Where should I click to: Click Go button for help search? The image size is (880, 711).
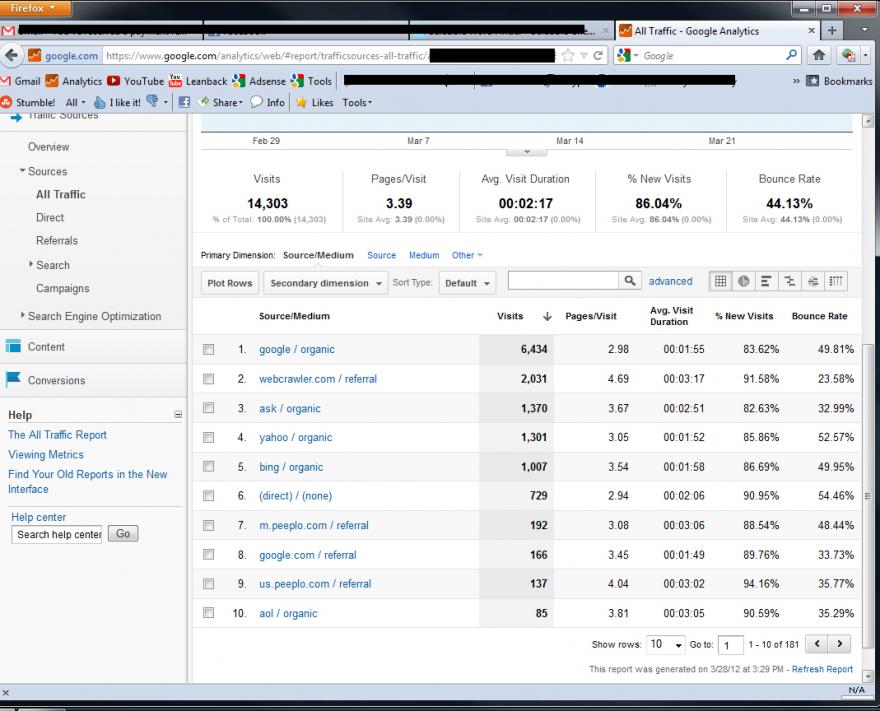point(123,534)
